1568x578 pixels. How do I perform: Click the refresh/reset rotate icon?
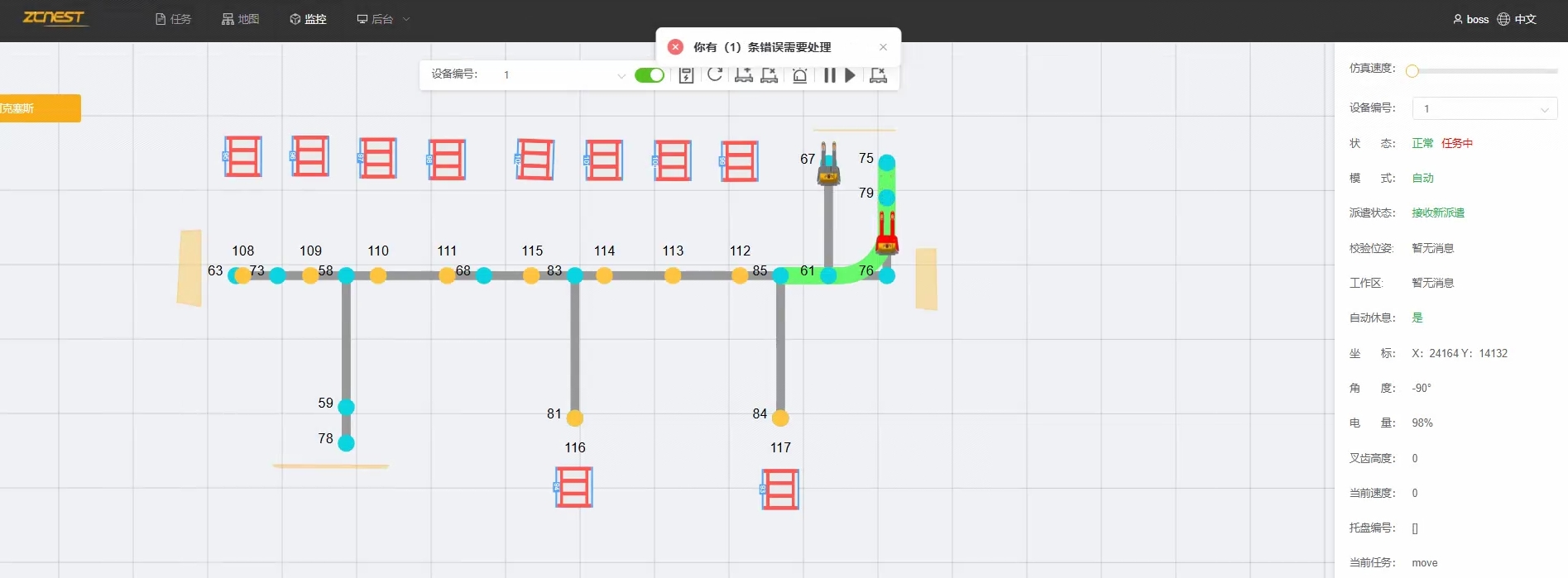click(715, 74)
